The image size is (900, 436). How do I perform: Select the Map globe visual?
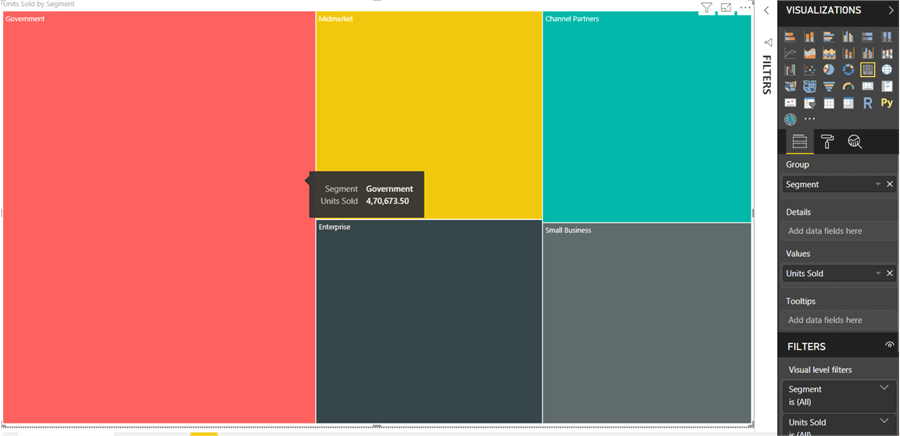887,70
